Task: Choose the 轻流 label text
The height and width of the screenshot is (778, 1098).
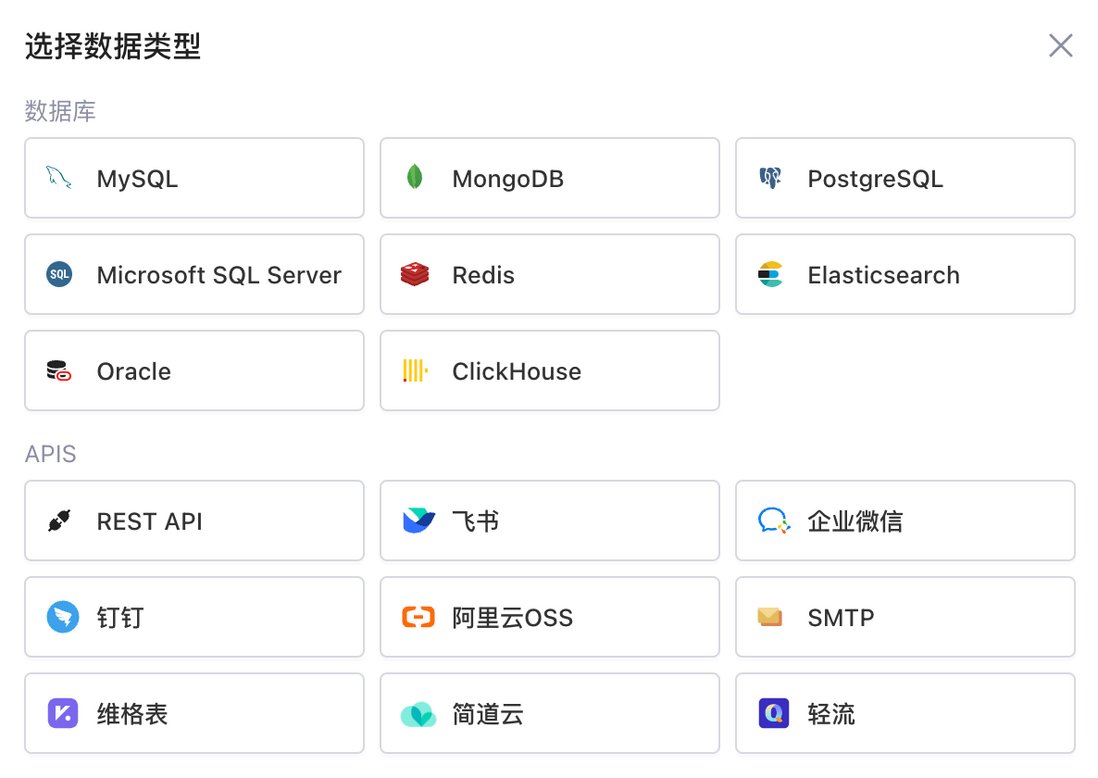Action: pos(831,714)
